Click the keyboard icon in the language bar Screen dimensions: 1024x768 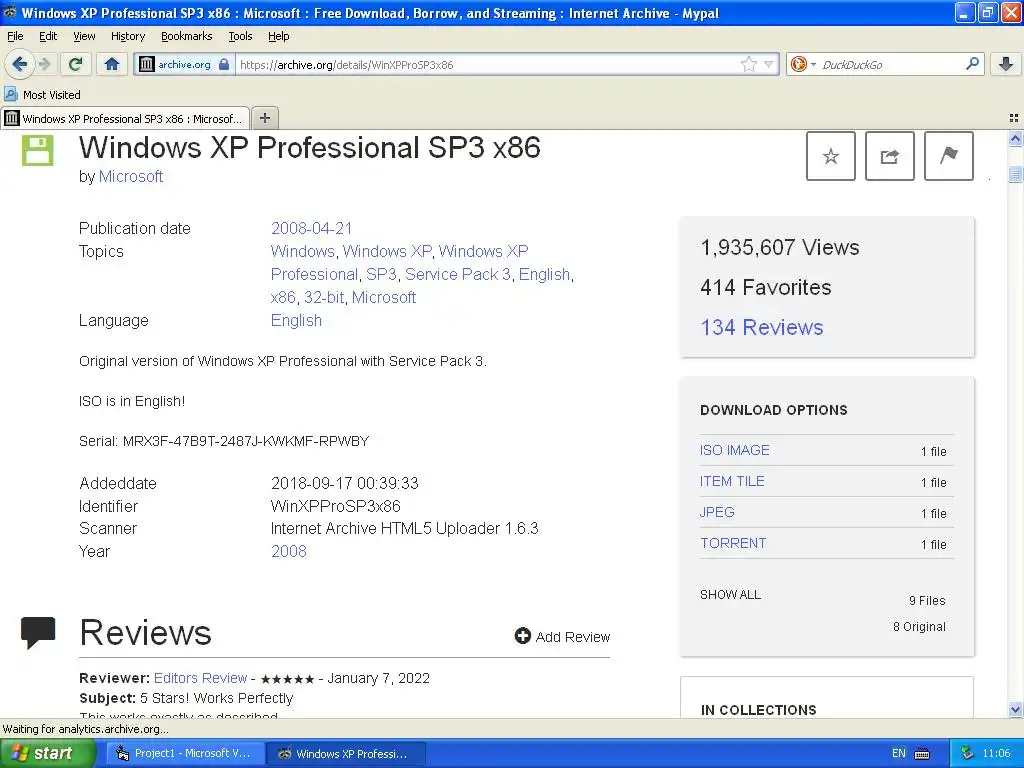tap(922, 754)
